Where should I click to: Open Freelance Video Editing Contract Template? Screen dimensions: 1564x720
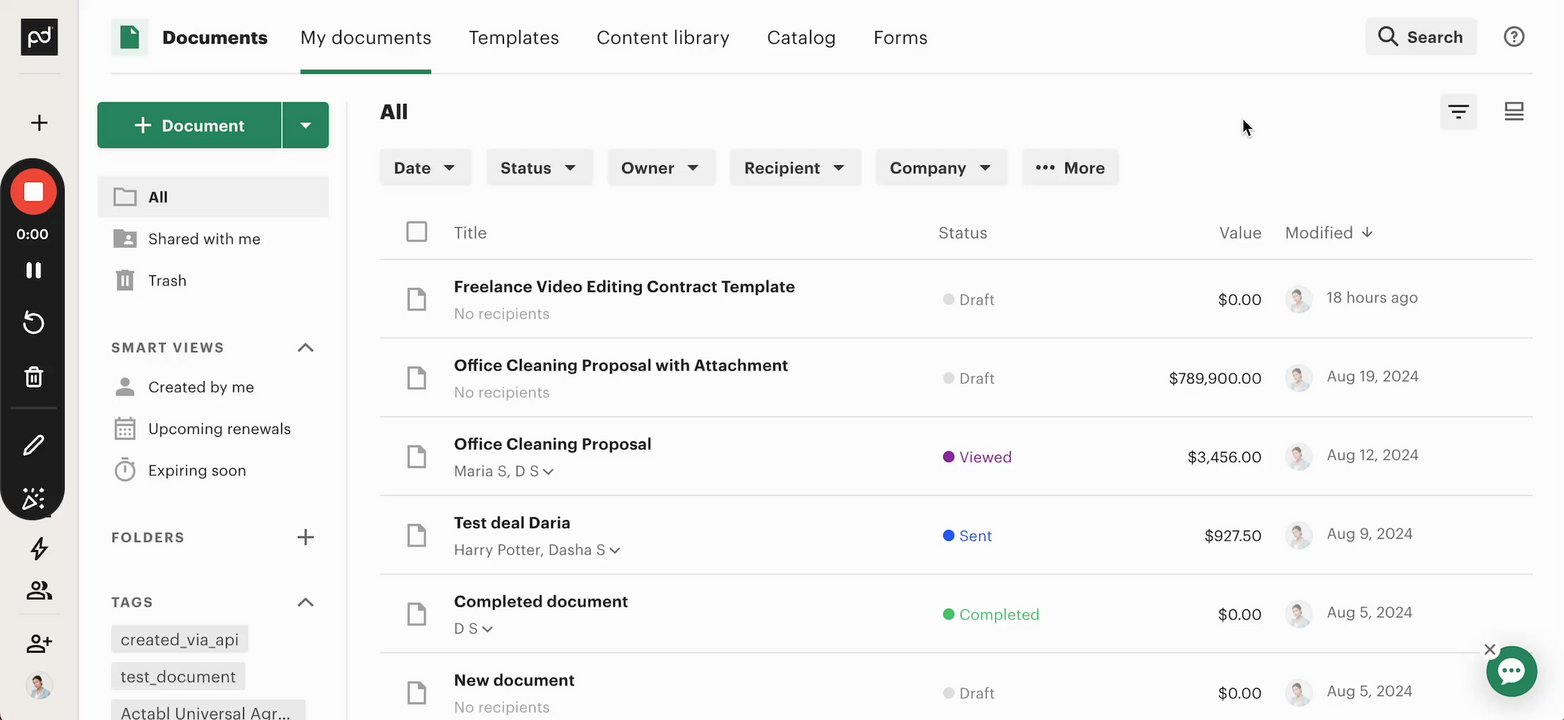tap(624, 287)
